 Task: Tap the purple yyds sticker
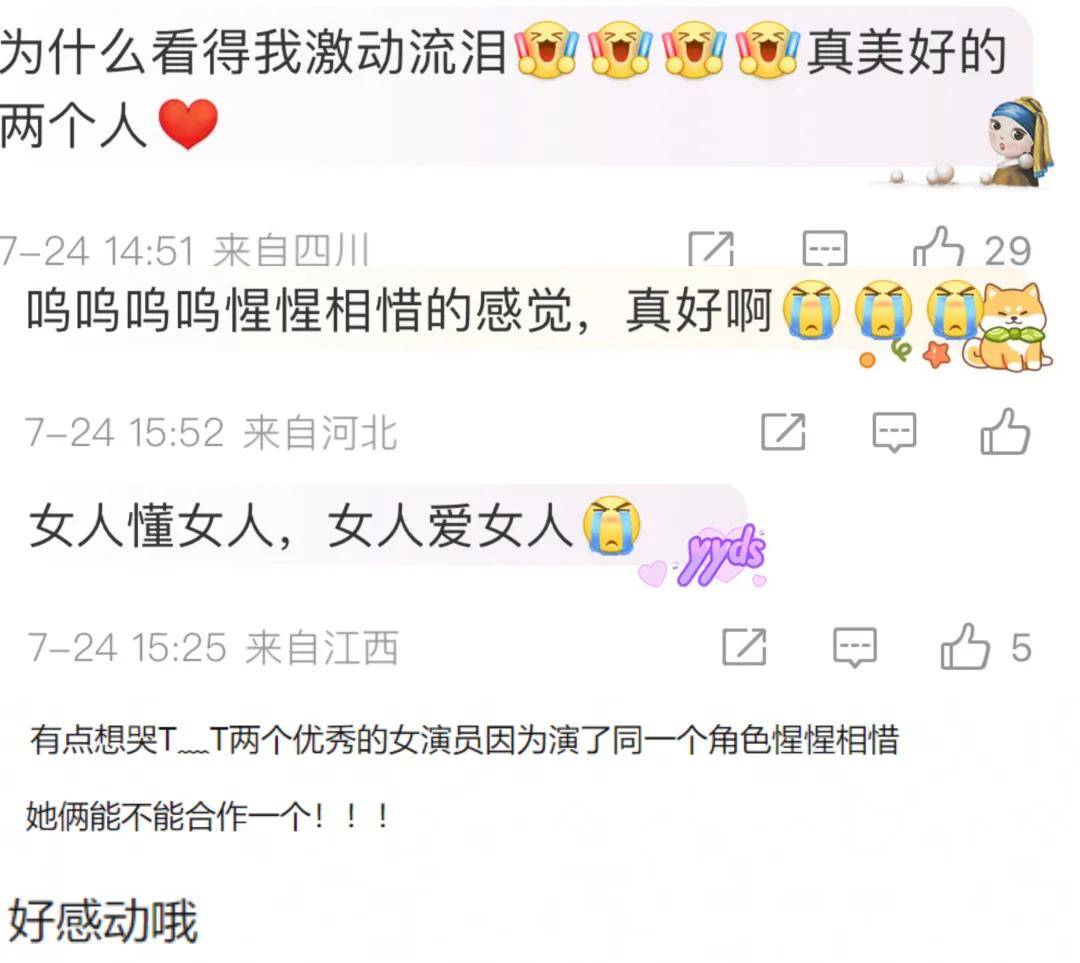tap(718, 557)
